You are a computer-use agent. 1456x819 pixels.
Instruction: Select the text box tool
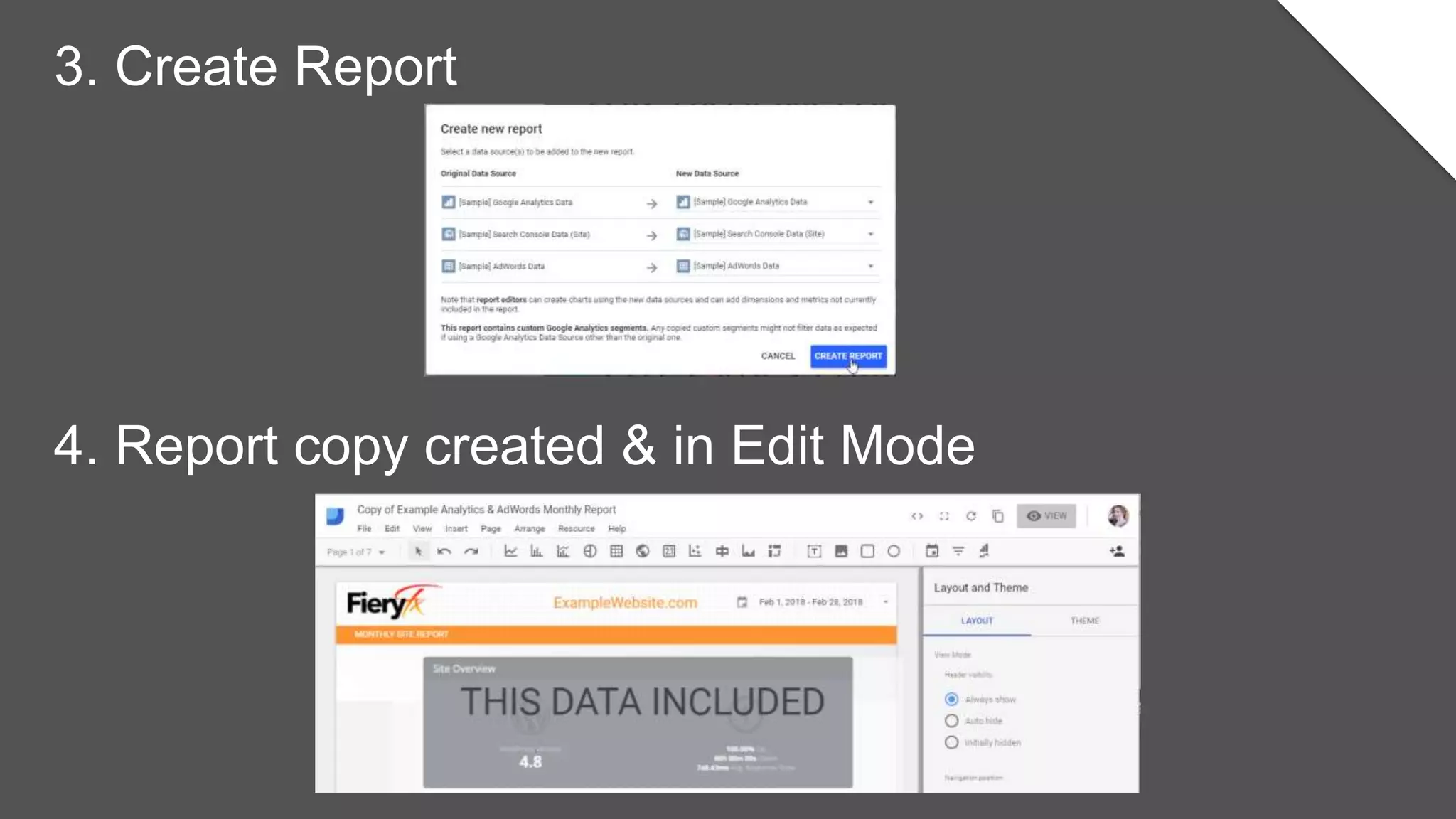pyautogui.click(x=814, y=551)
